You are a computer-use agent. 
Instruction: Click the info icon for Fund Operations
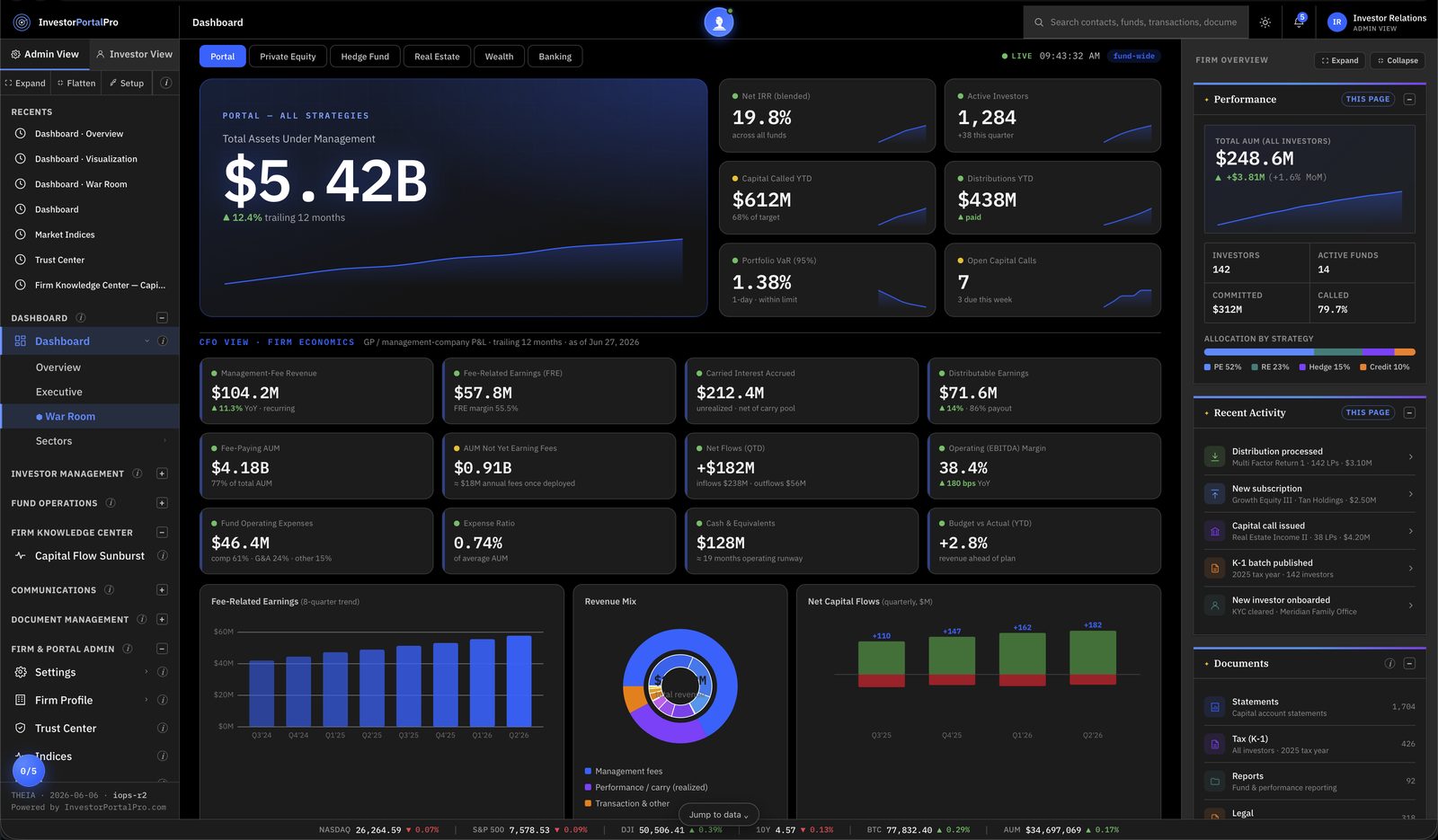[111, 503]
